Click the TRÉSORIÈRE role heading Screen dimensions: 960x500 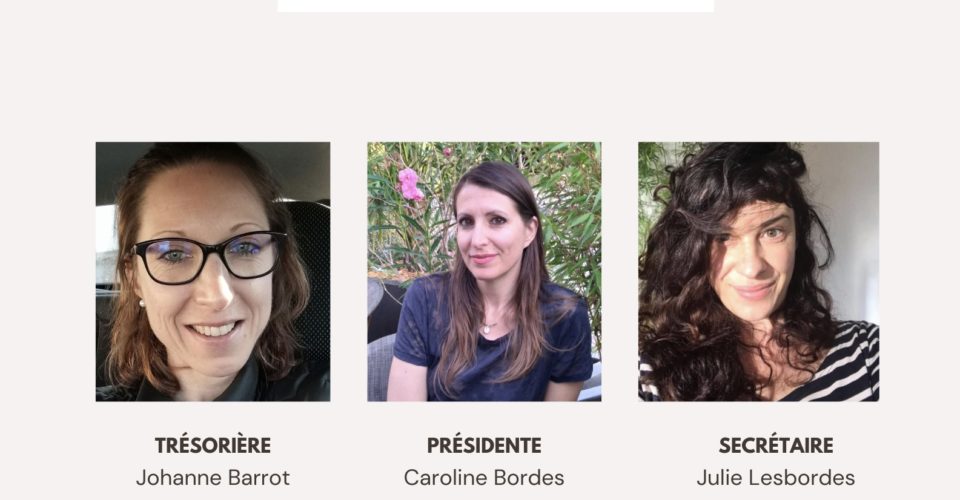click(213, 446)
